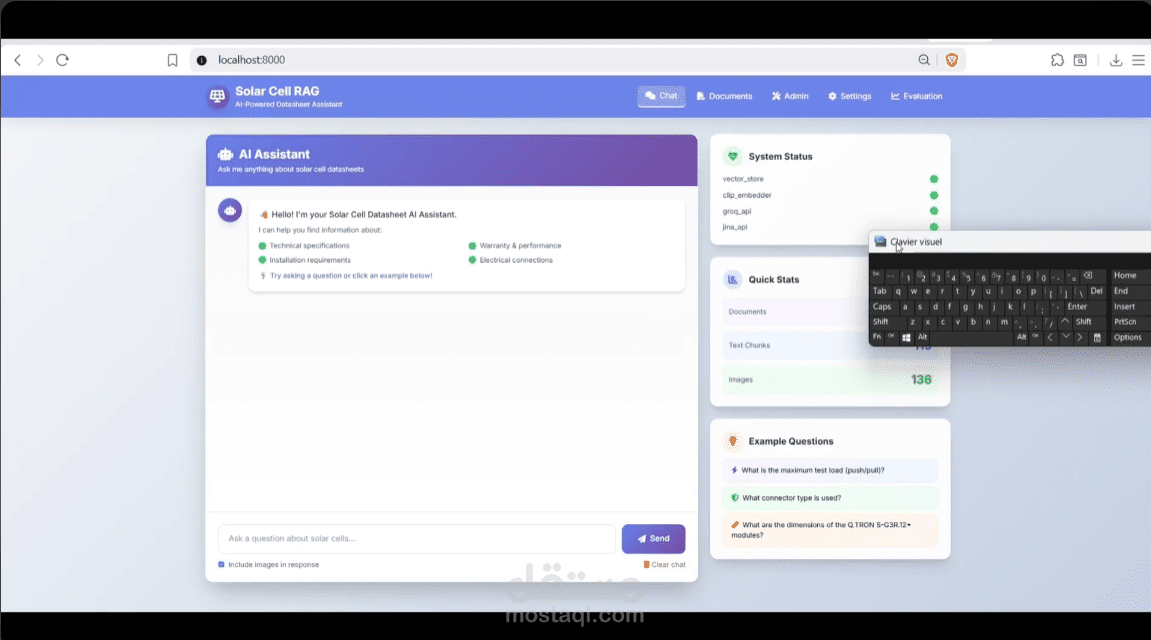Image resolution: width=1151 pixels, height=640 pixels.
Task: Click the Options key on virtual keyboard
Action: pyautogui.click(x=1130, y=338)
